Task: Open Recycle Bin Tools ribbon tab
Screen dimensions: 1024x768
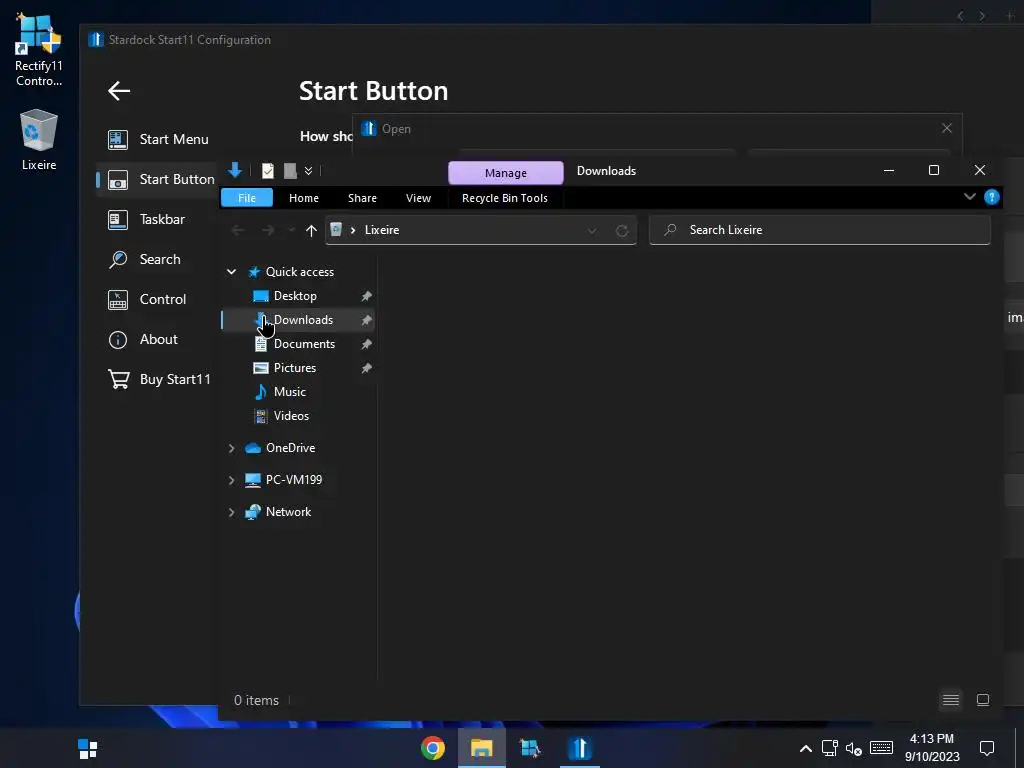Action: pyautogui.click(x=504, y=198)
